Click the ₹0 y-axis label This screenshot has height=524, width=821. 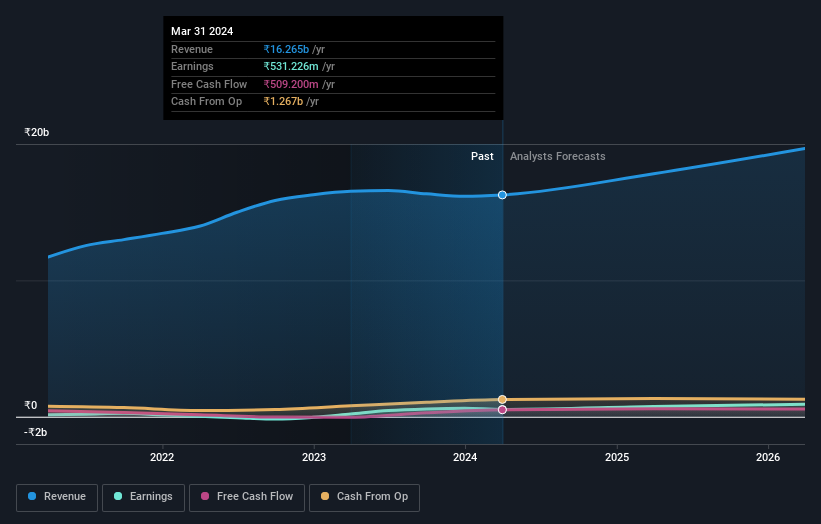coord(31,405)
